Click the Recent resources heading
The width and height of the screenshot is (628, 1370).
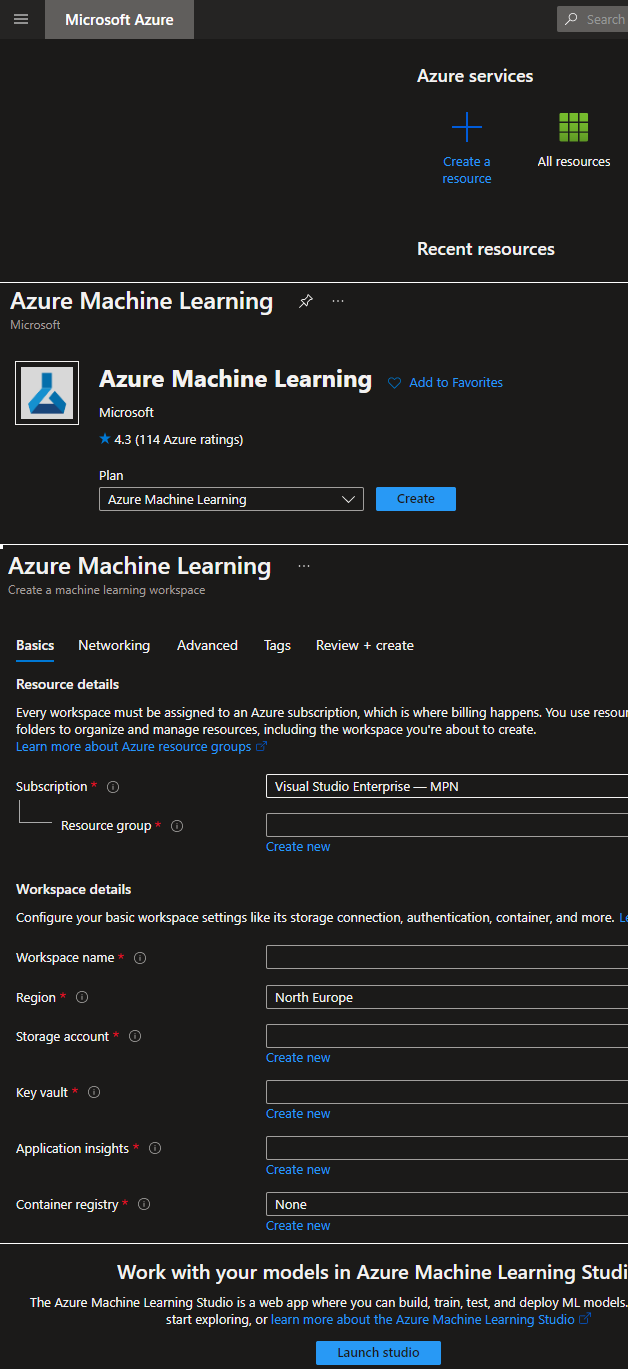(486, 249)
